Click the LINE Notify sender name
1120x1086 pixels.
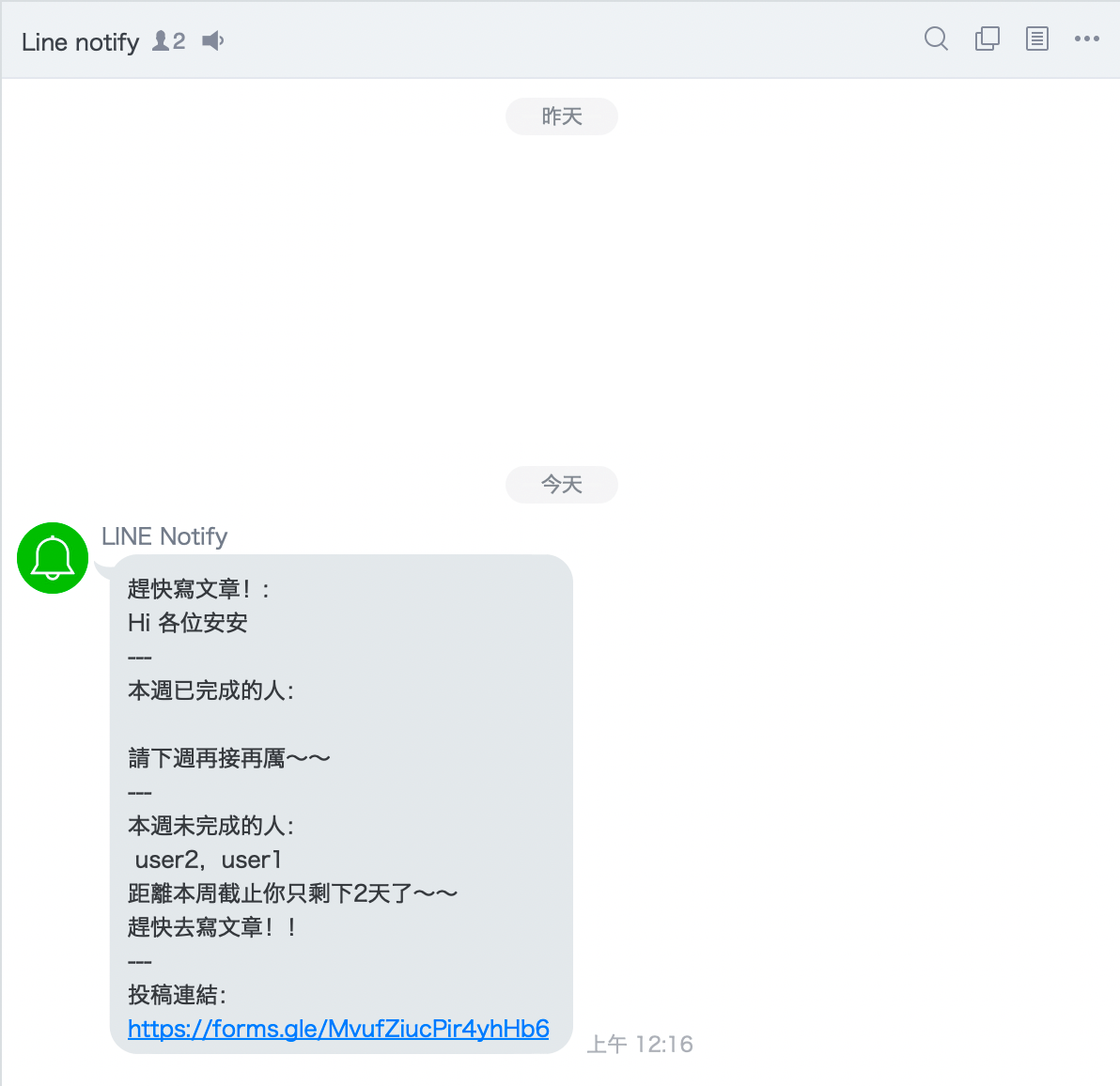[164, 536]
